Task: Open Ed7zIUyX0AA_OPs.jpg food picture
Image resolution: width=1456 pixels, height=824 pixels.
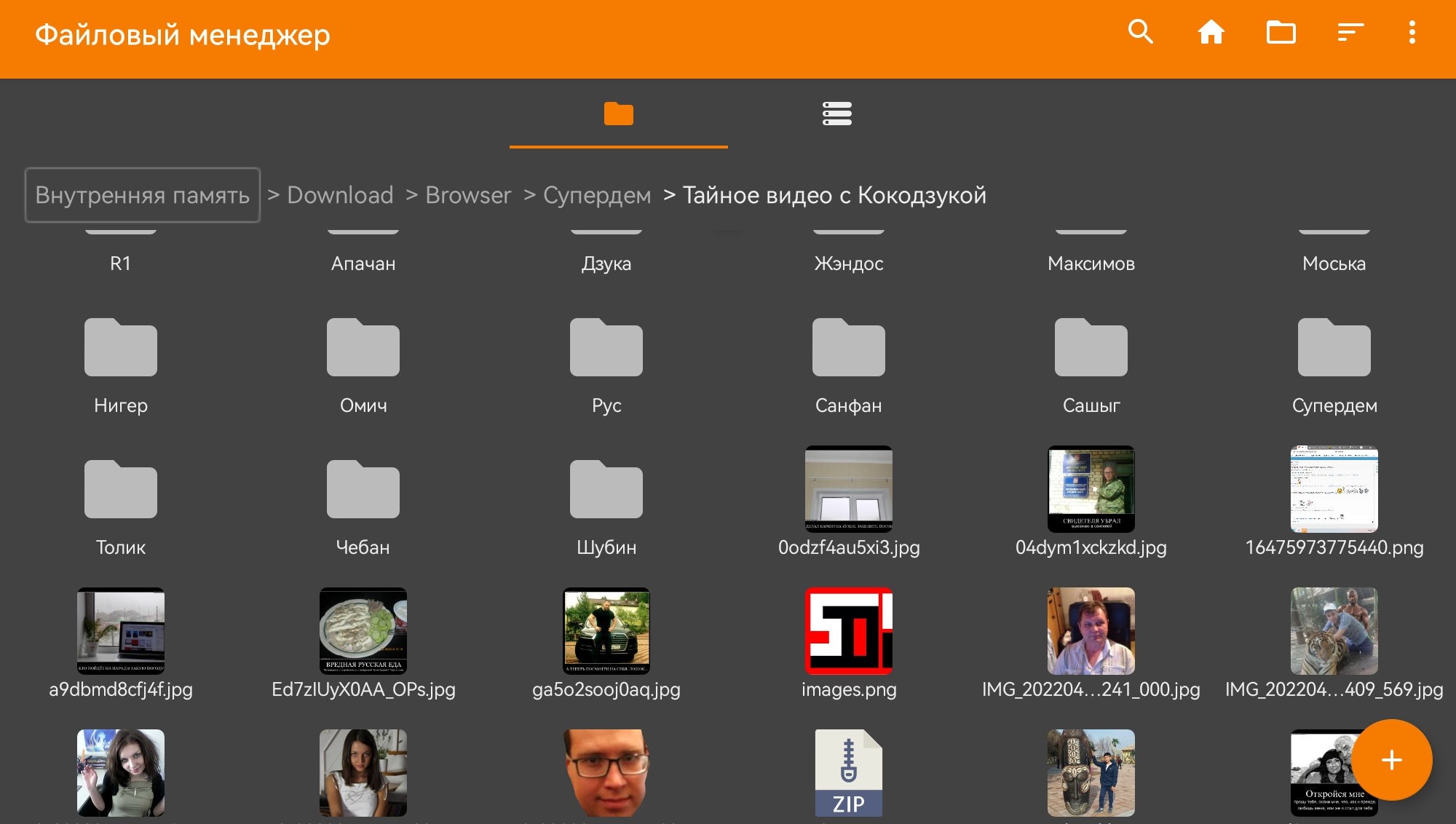Action: tap(363, 631)
